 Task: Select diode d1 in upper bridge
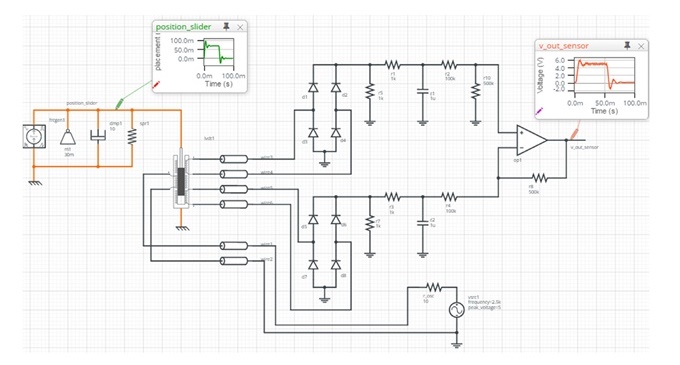313,87
